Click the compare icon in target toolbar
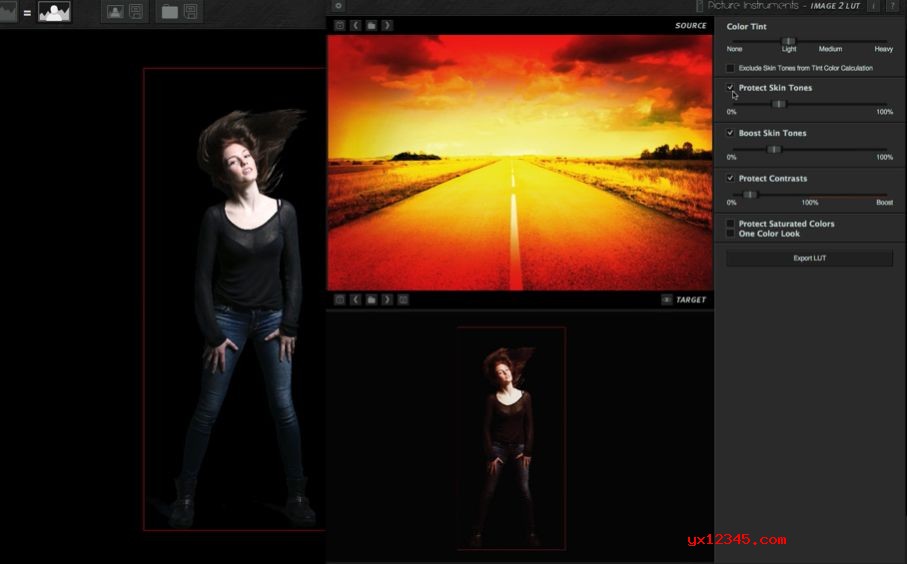 [403, 299]
